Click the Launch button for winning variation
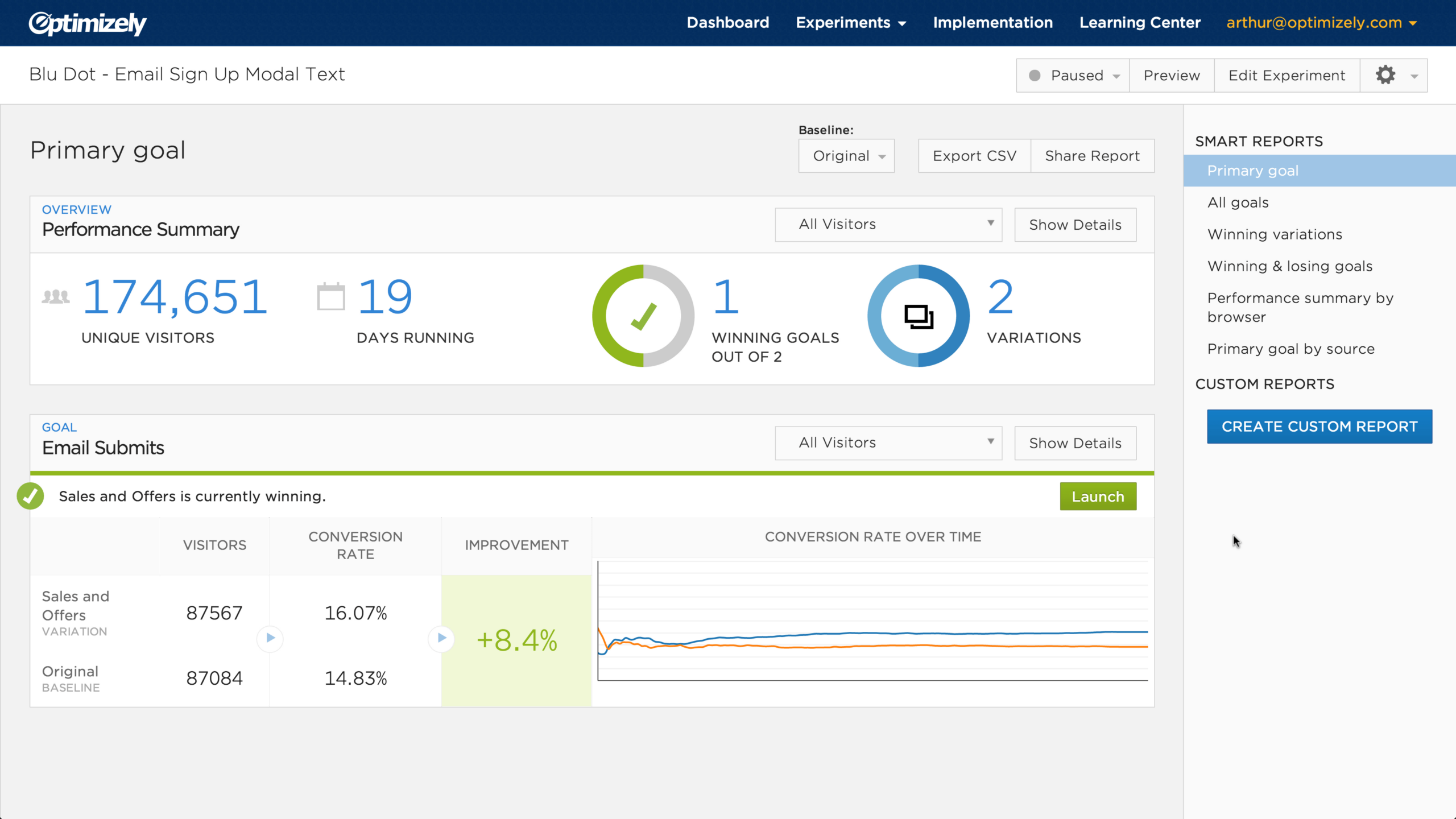The height and width of the screenshot is (819, 1456). point(1097,496)
